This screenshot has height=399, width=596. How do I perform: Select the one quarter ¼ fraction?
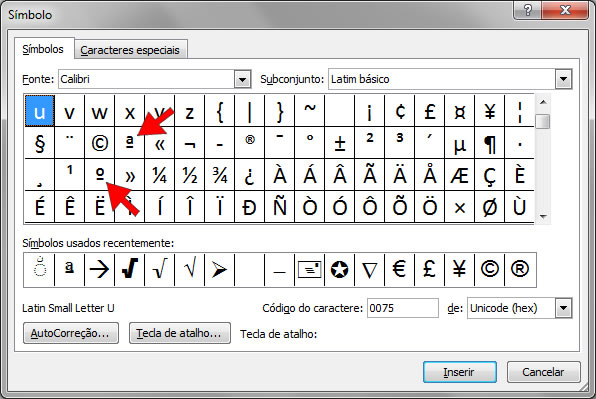160,174
